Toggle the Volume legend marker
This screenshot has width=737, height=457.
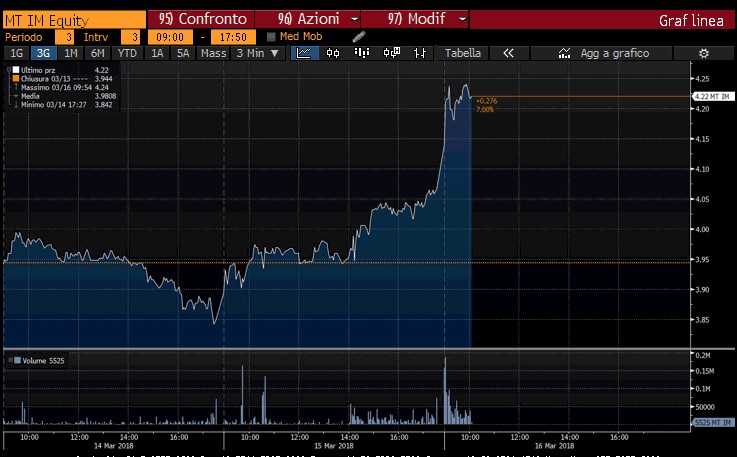(17, 360)
